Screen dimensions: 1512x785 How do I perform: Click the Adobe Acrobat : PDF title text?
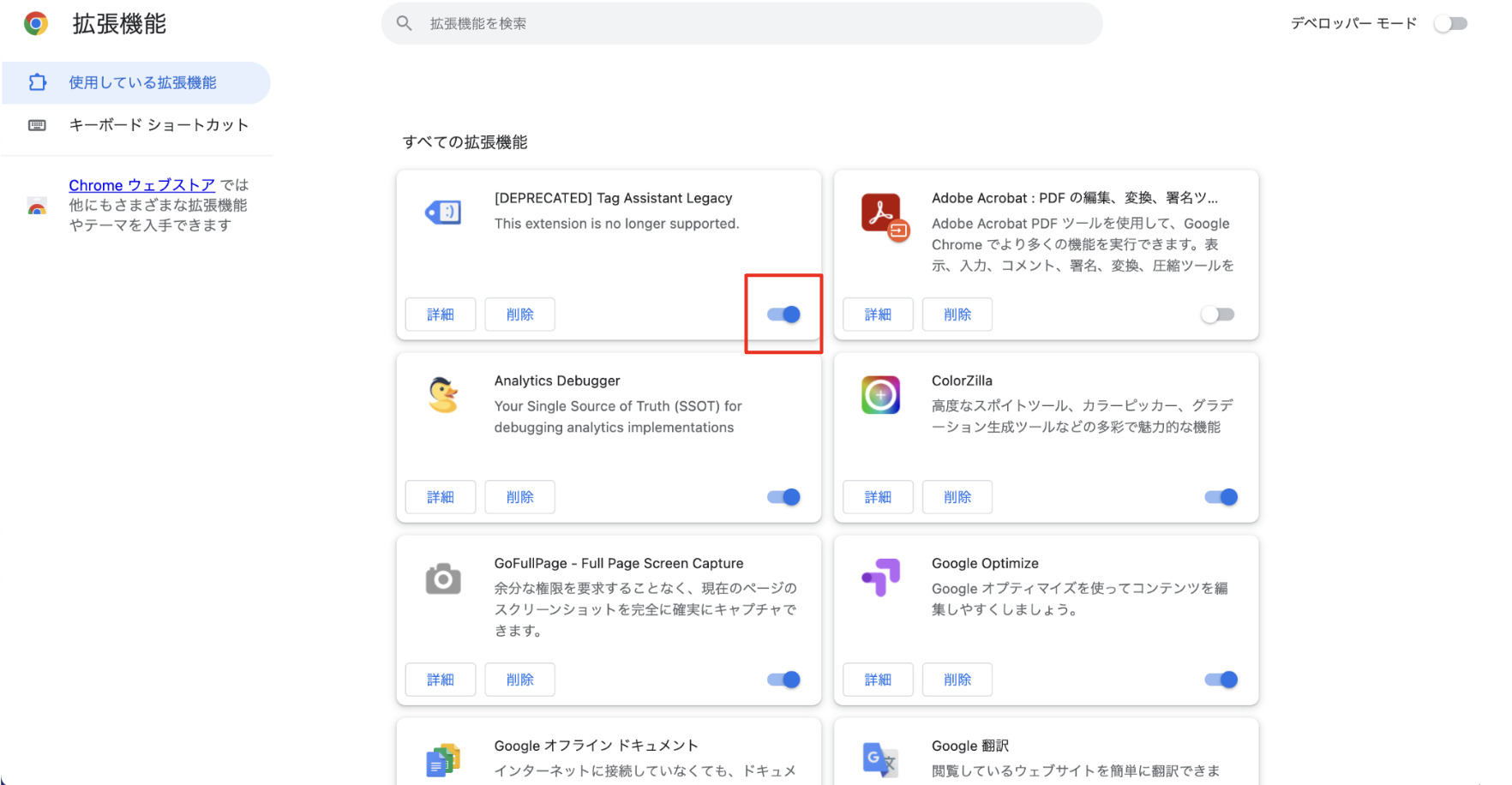click(1075, 198)
